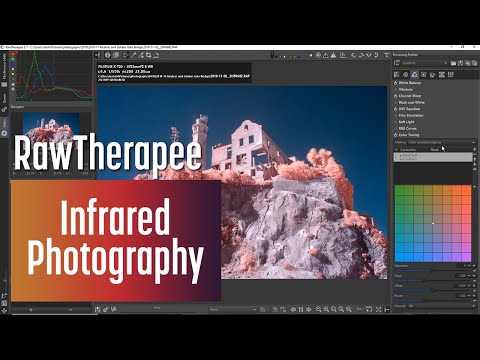Collapse the Color Toning section
The width and height of the screenshot is (480, 360).
(409, 135)
